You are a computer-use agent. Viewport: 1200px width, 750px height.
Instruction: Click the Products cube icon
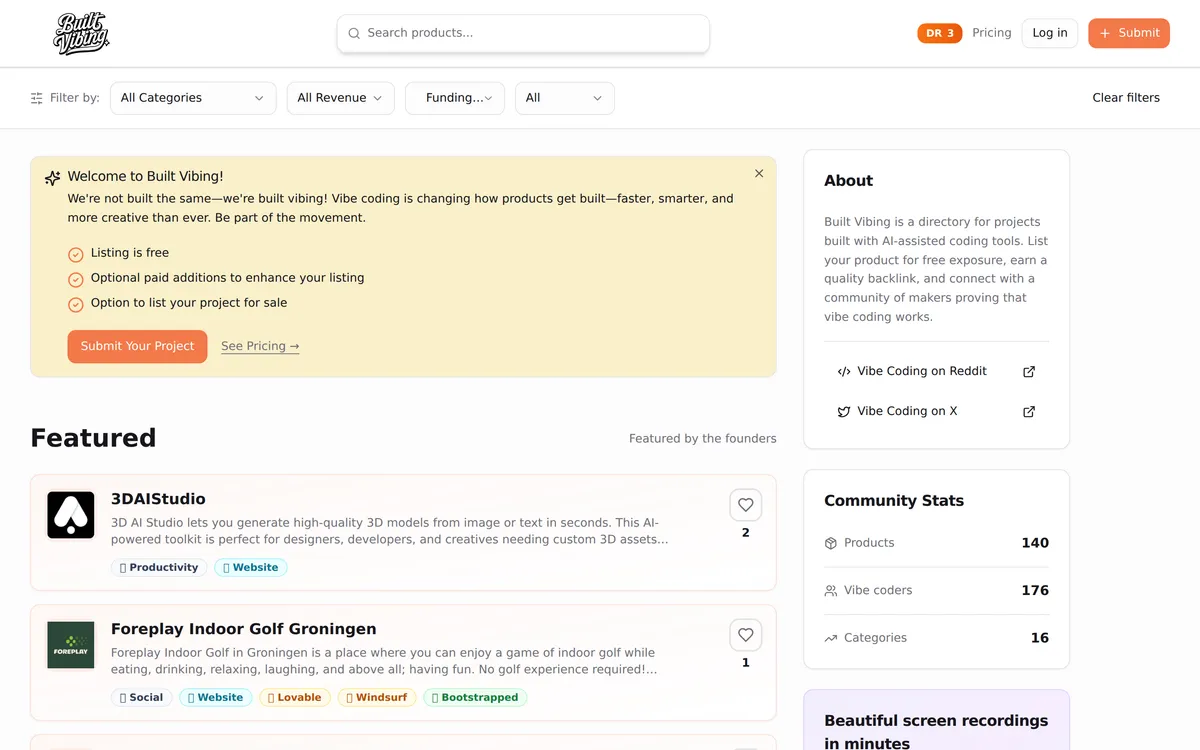(x=831, y=543)
